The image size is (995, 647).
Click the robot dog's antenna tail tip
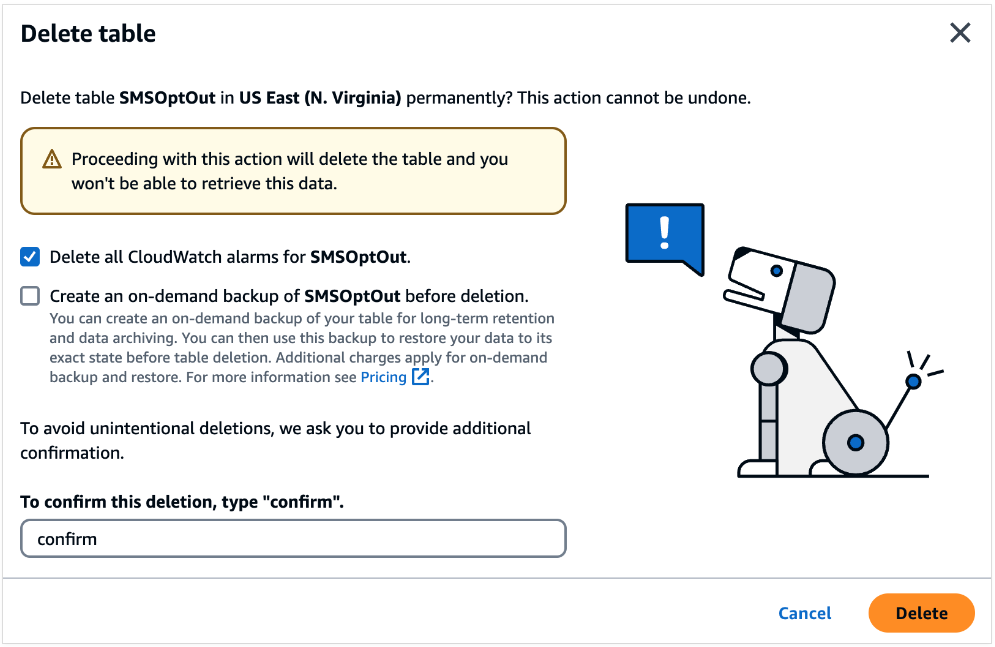(913, 381)
